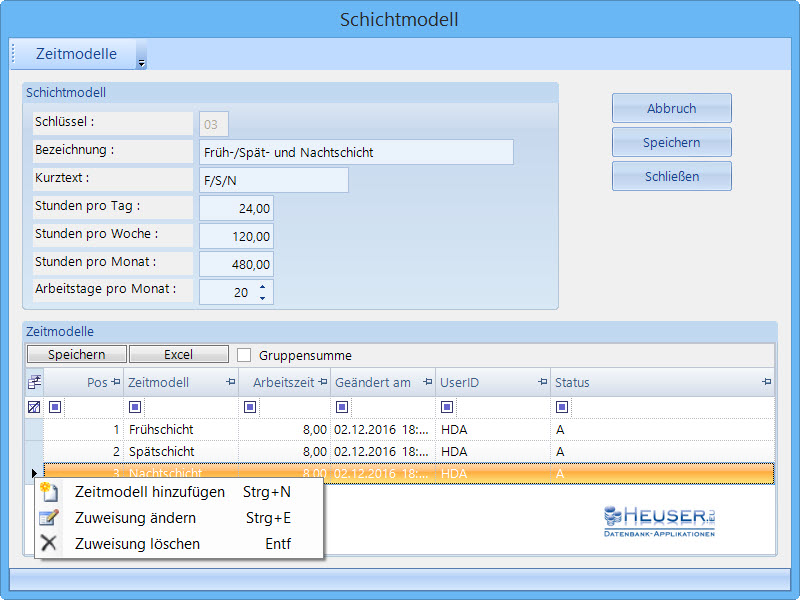Click Schließen to close the form
The width and height of the screenshot is (800, 600).
coord(671,176)
